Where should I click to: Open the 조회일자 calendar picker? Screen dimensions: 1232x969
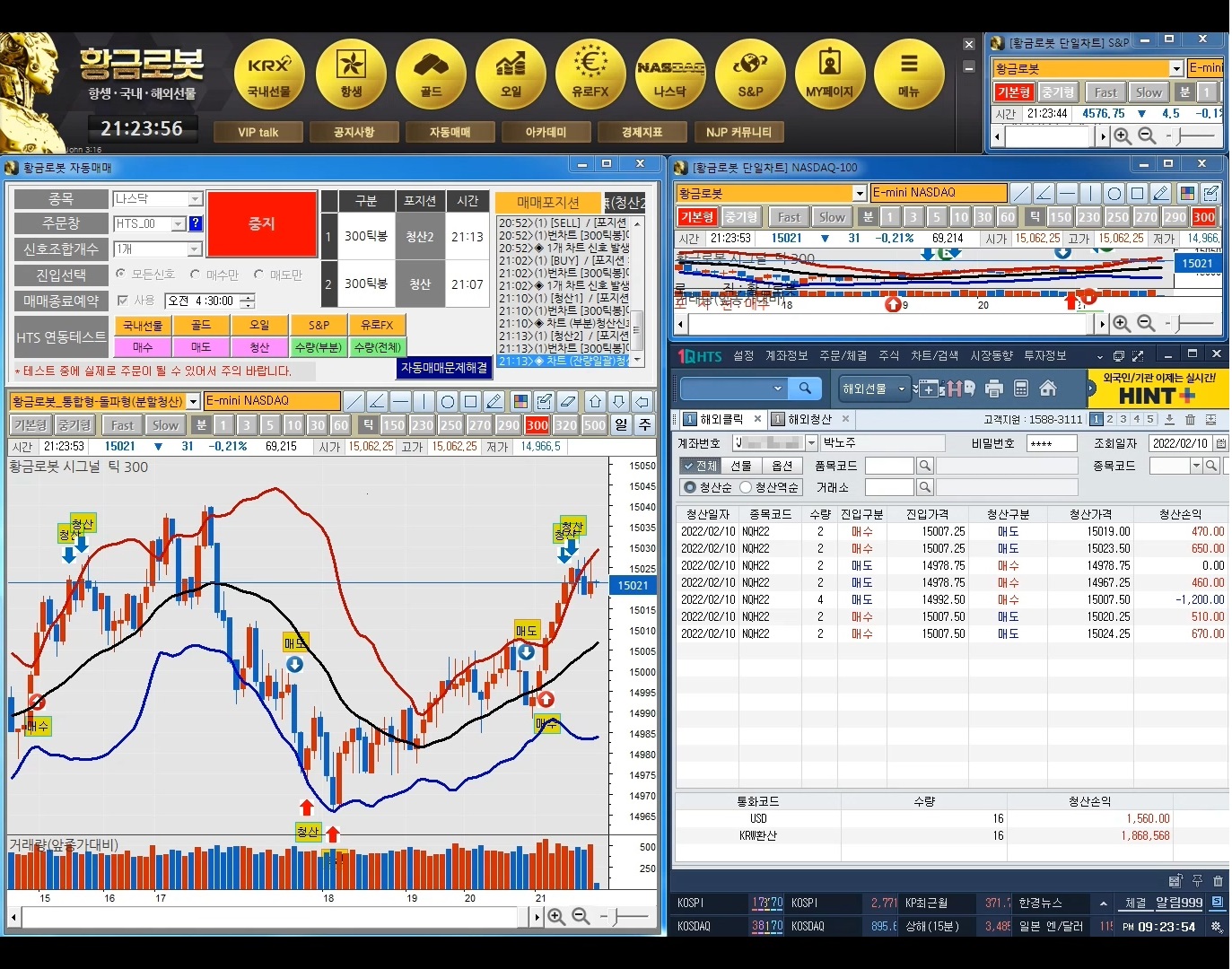point(1220,442)
